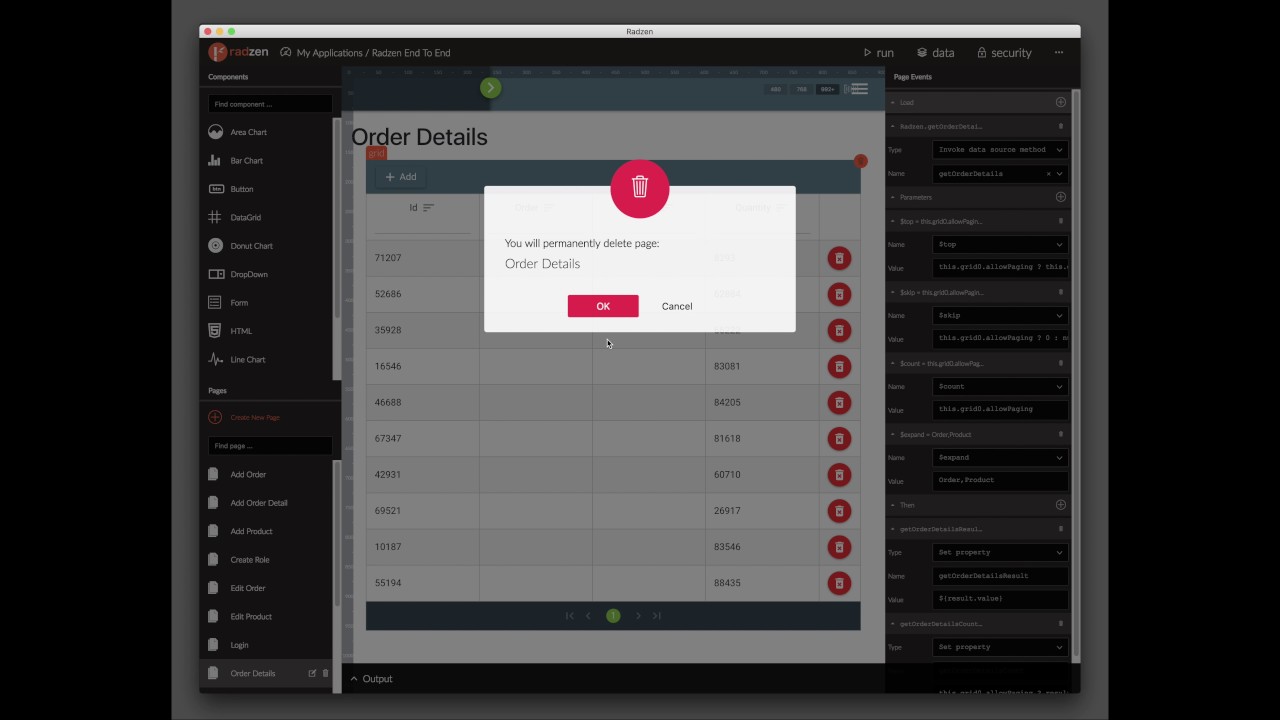Viewport: 1280px width, 720px height.
Task: Click the Order,Product value field
Action: tap(1000, 480)
